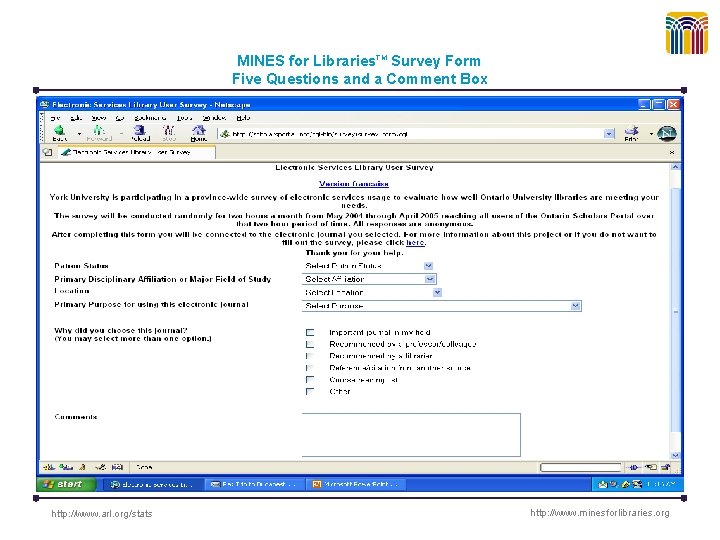Open the Window menu
This screenshot has height=540, width=720.
click(214, 118)
